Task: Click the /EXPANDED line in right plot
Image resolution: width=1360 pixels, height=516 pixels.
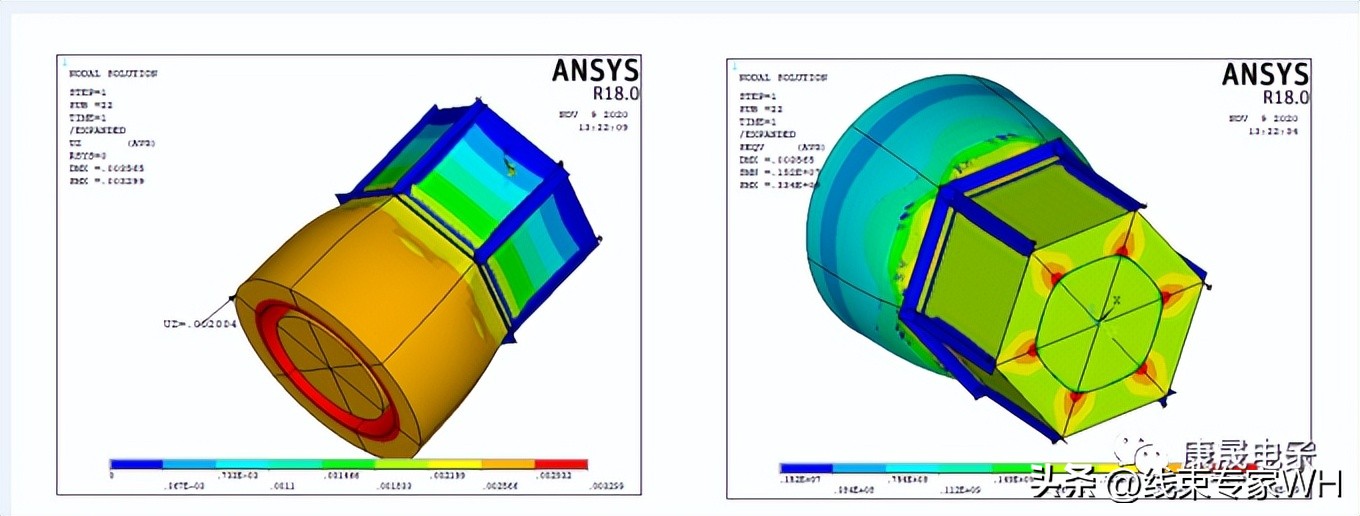Action: click(768, 134)
